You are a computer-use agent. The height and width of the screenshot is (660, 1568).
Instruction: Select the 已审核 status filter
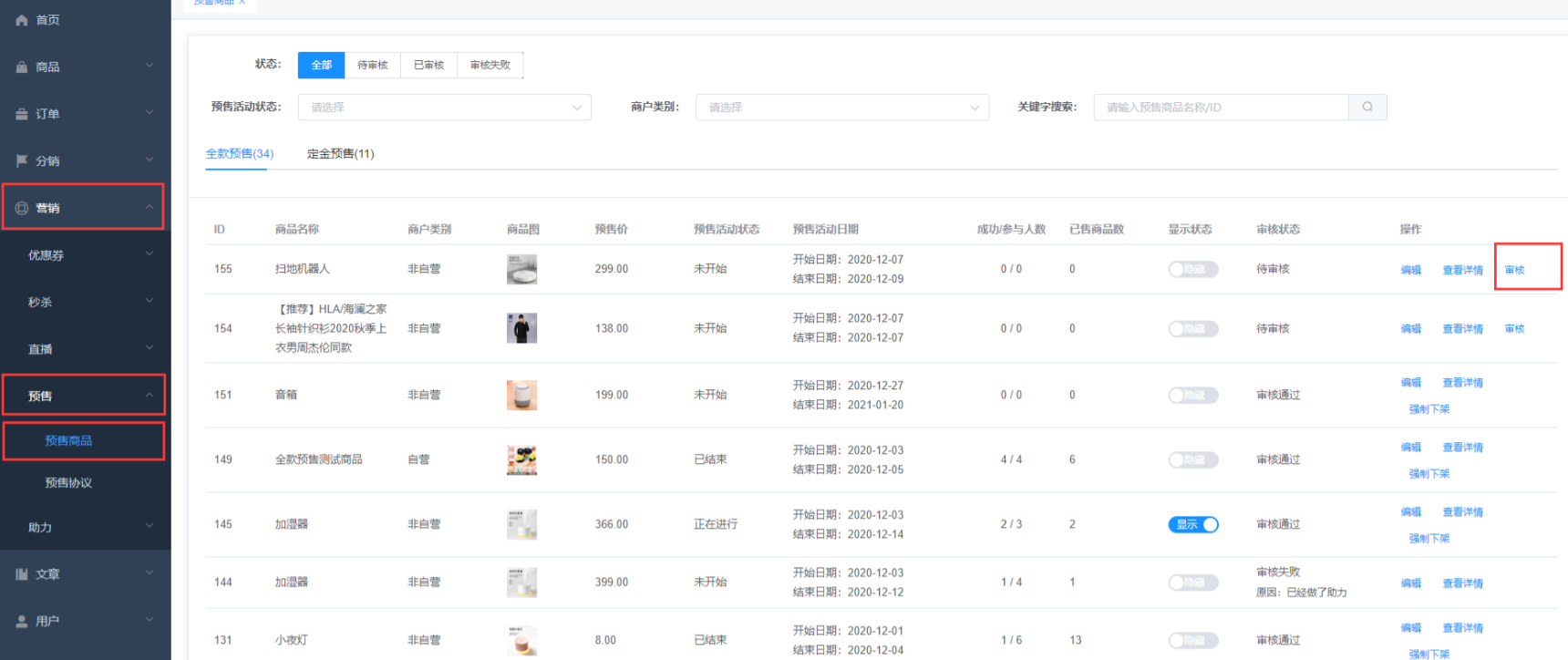coord(429,65)
